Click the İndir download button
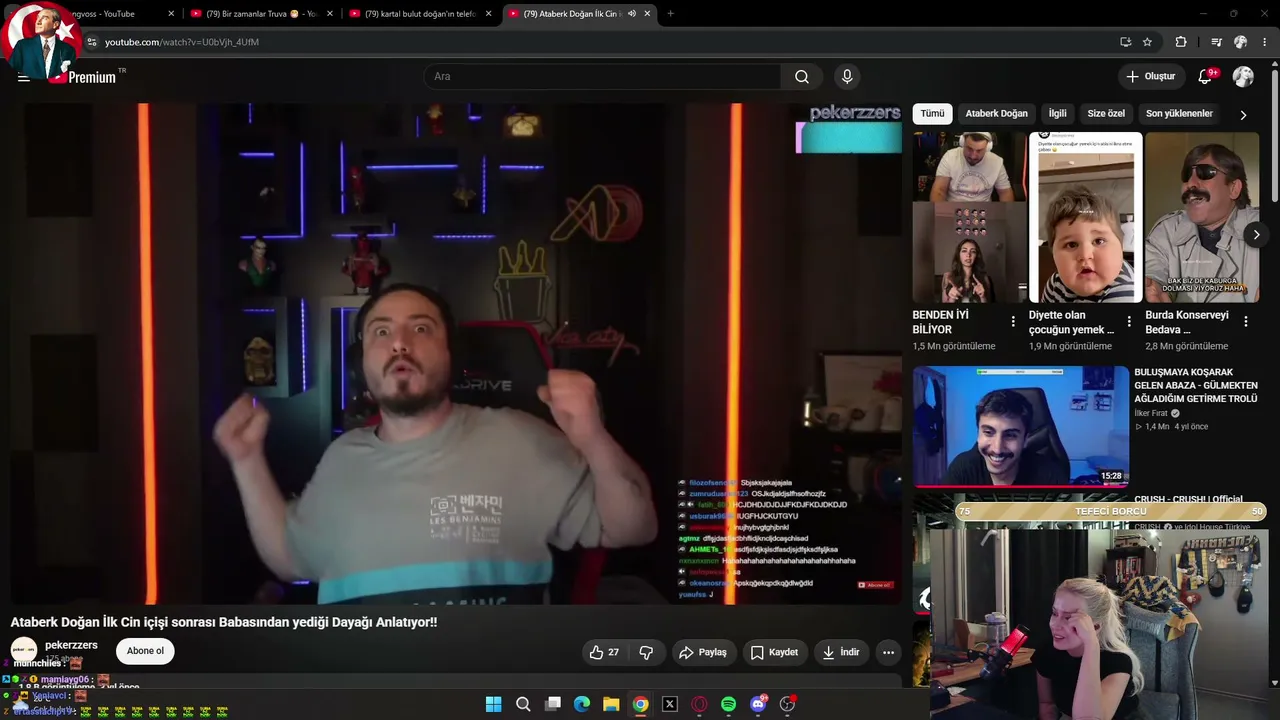The image size is (1280, 720). coord(841,652)
